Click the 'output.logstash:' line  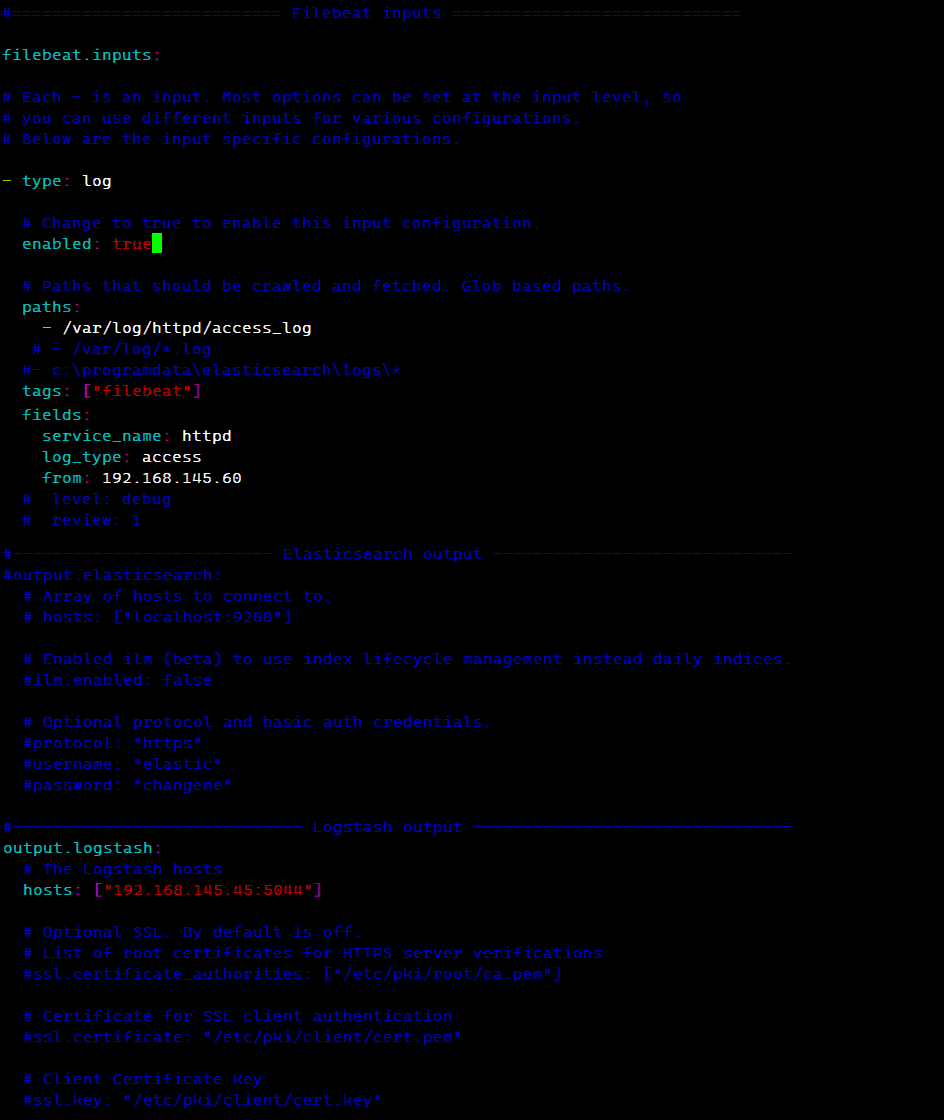click(82, 848)
